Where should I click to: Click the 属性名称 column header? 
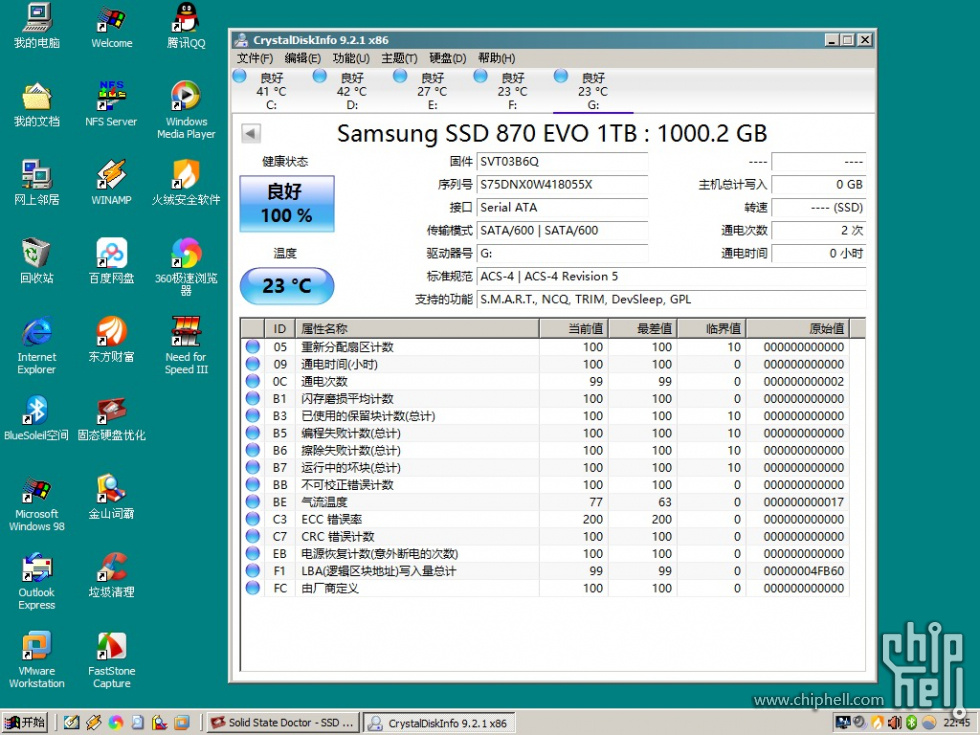pyautogui.click(x=416, y=329)
